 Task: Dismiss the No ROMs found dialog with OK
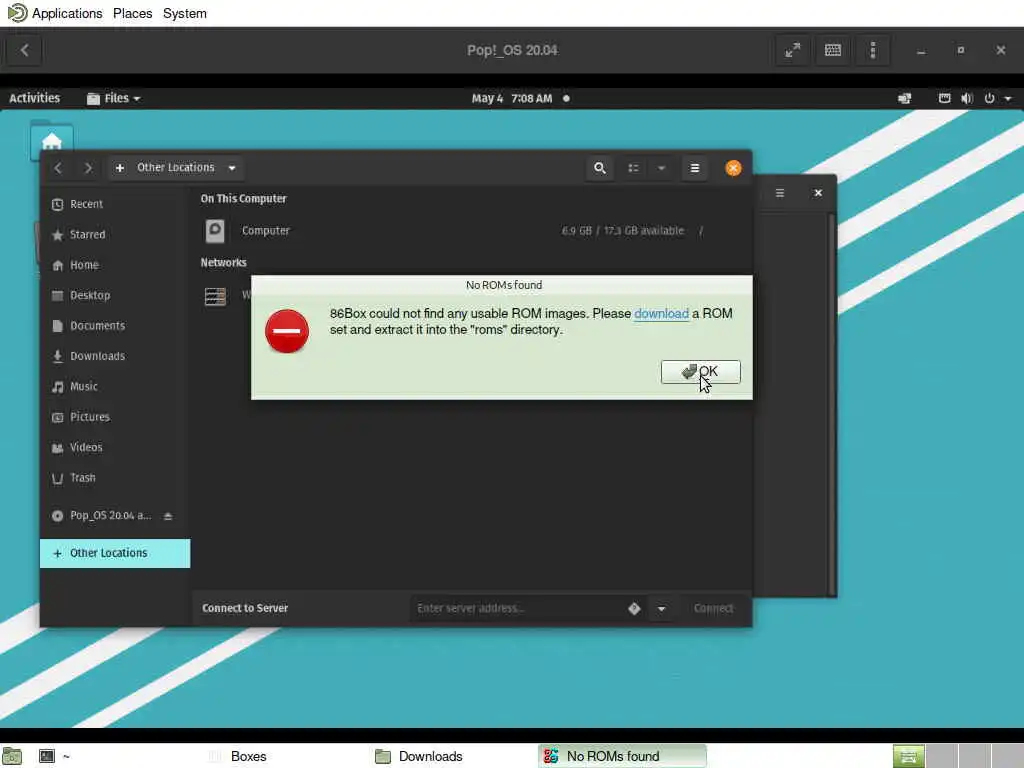700,372
